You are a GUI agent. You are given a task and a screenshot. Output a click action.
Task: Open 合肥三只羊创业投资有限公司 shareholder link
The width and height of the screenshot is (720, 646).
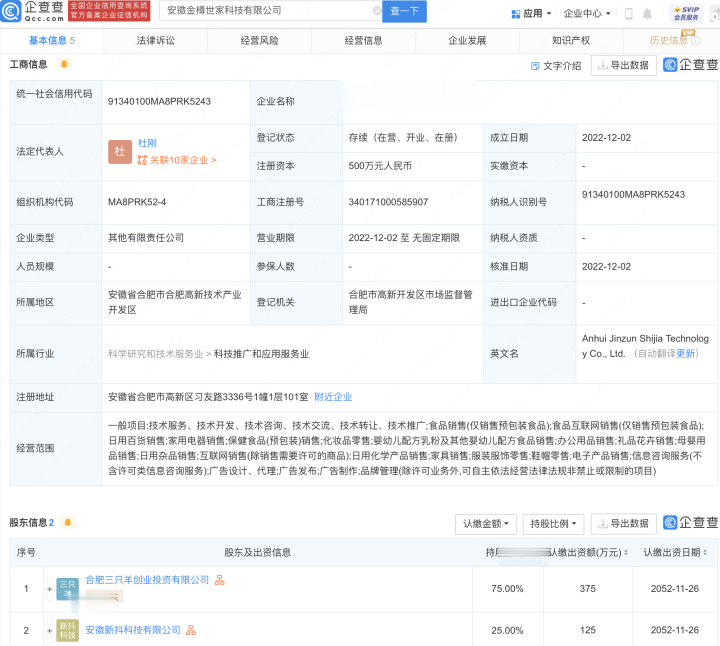coord(147,580)
